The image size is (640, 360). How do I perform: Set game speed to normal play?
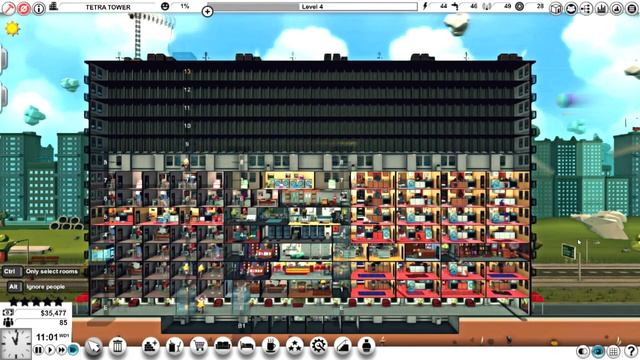50,350
